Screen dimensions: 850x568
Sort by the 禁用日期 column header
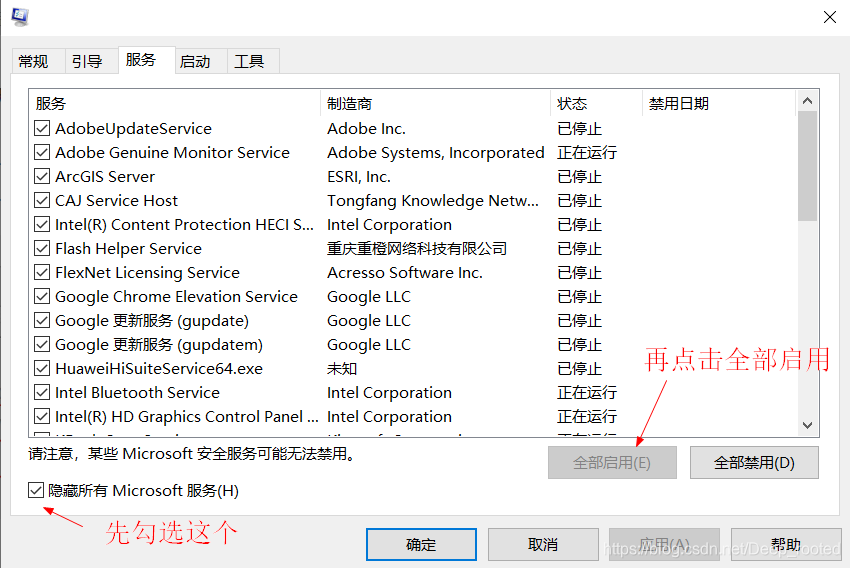(x=719, y=104)
